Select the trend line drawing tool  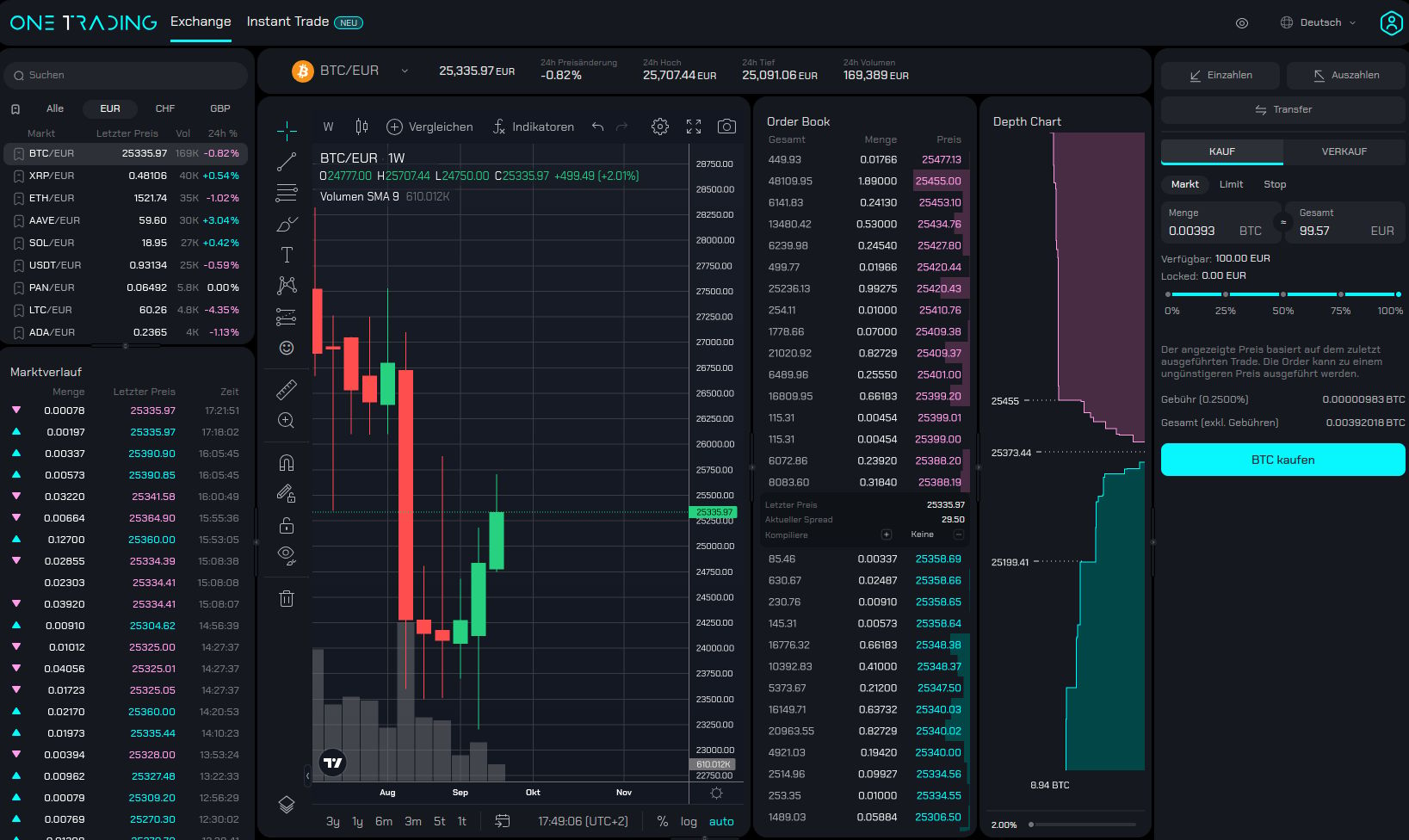[287, 162]
